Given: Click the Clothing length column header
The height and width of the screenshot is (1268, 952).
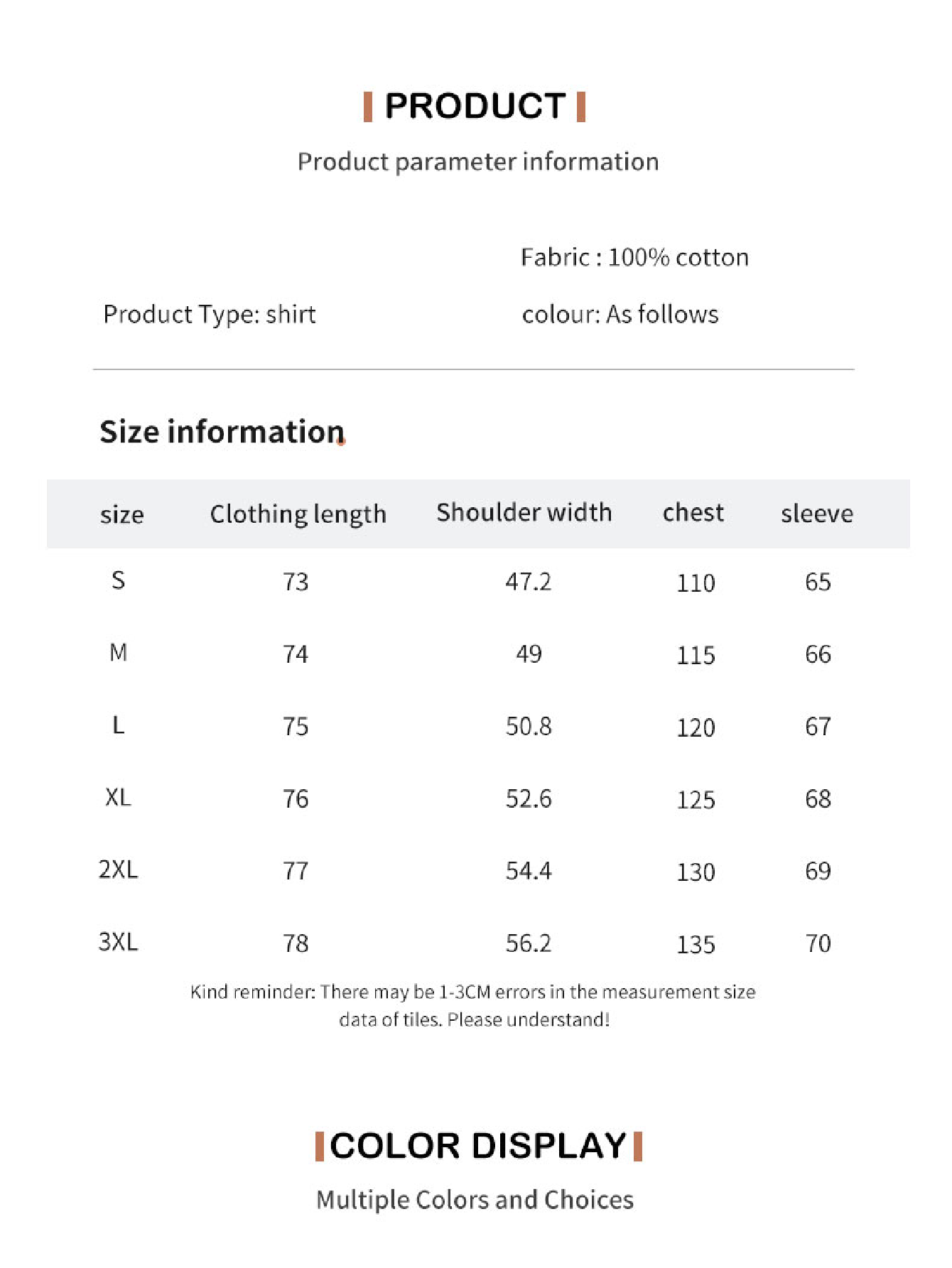Looking at the screenshot, I should [298, 514].
